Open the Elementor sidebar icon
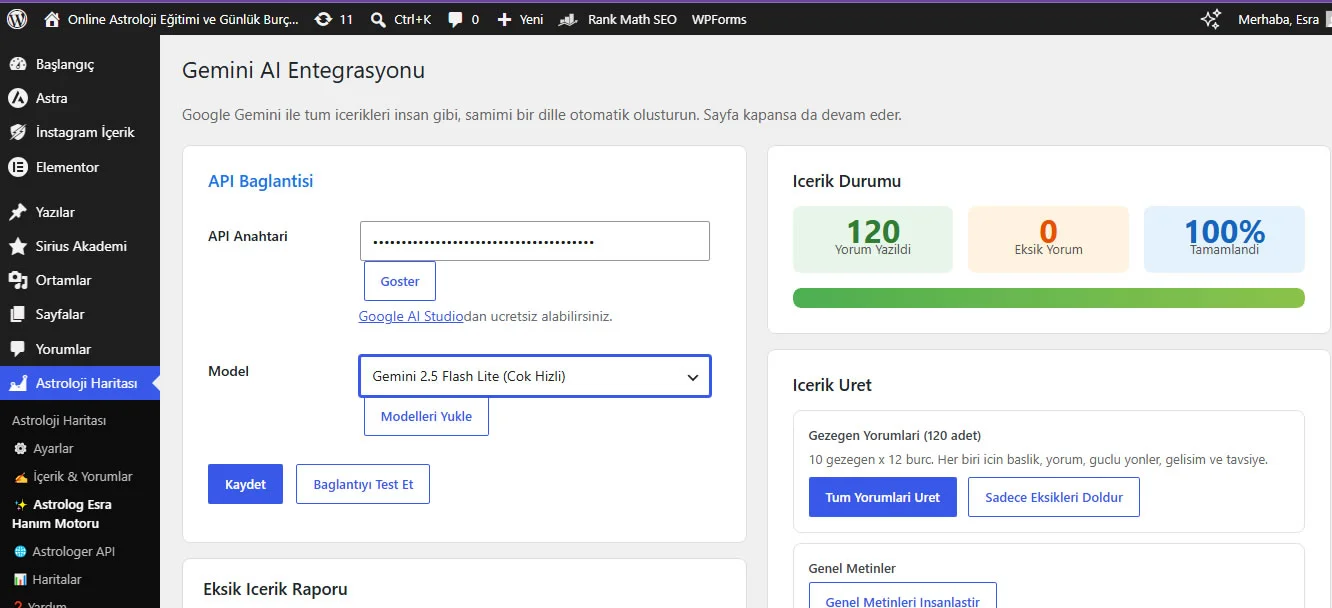1332x608 pixels. tap(17, 167)
